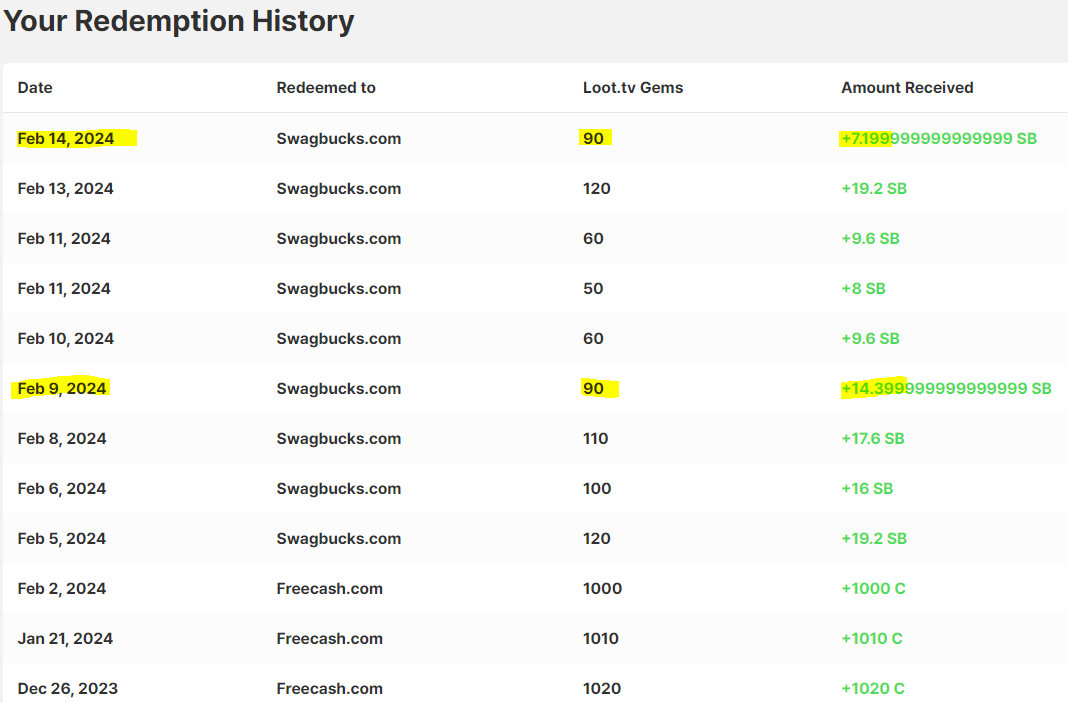
Task: Click the "Date" column header
Action: (35, 88)
